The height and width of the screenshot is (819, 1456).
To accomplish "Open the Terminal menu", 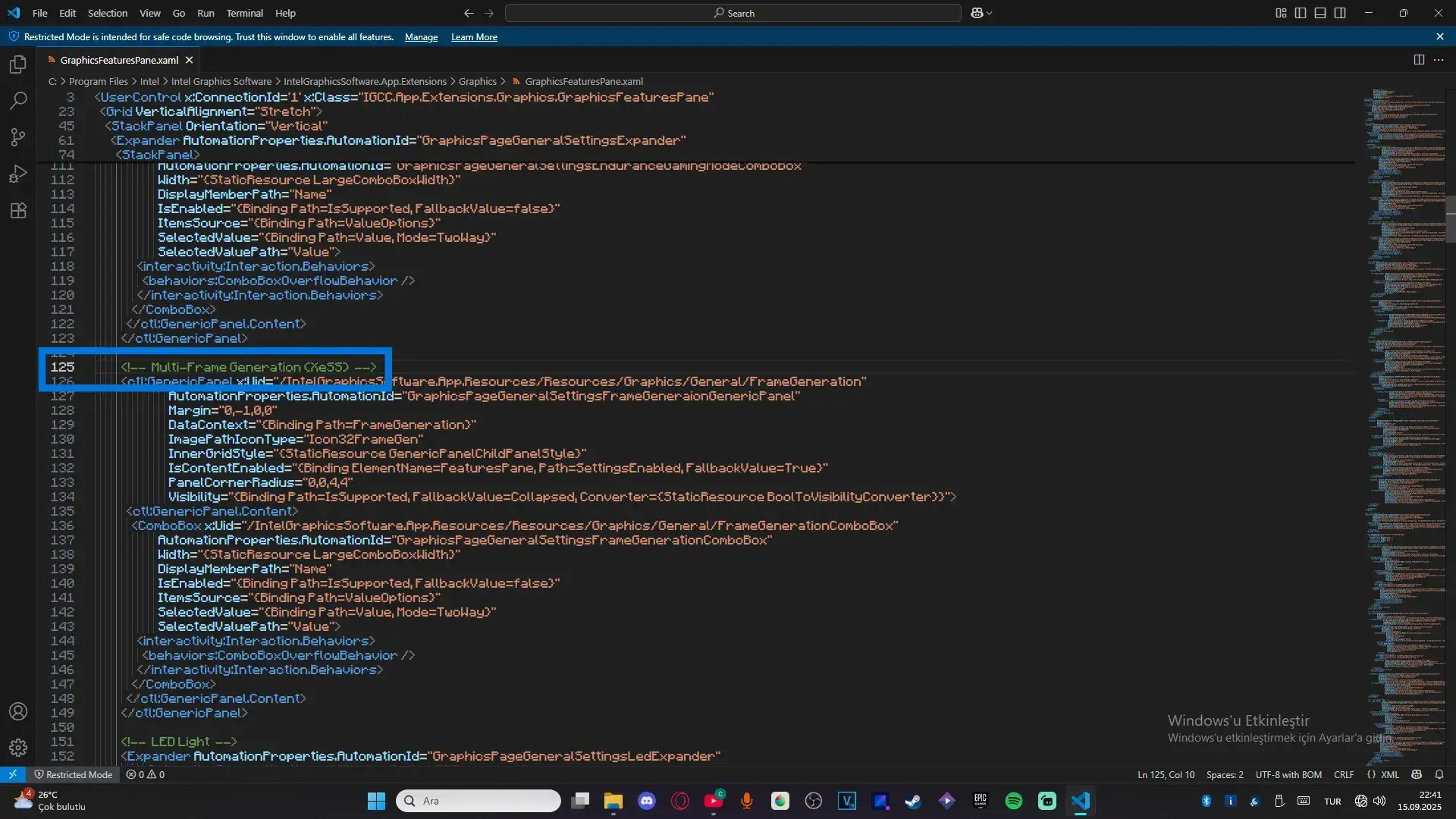I will click(244, 13).
